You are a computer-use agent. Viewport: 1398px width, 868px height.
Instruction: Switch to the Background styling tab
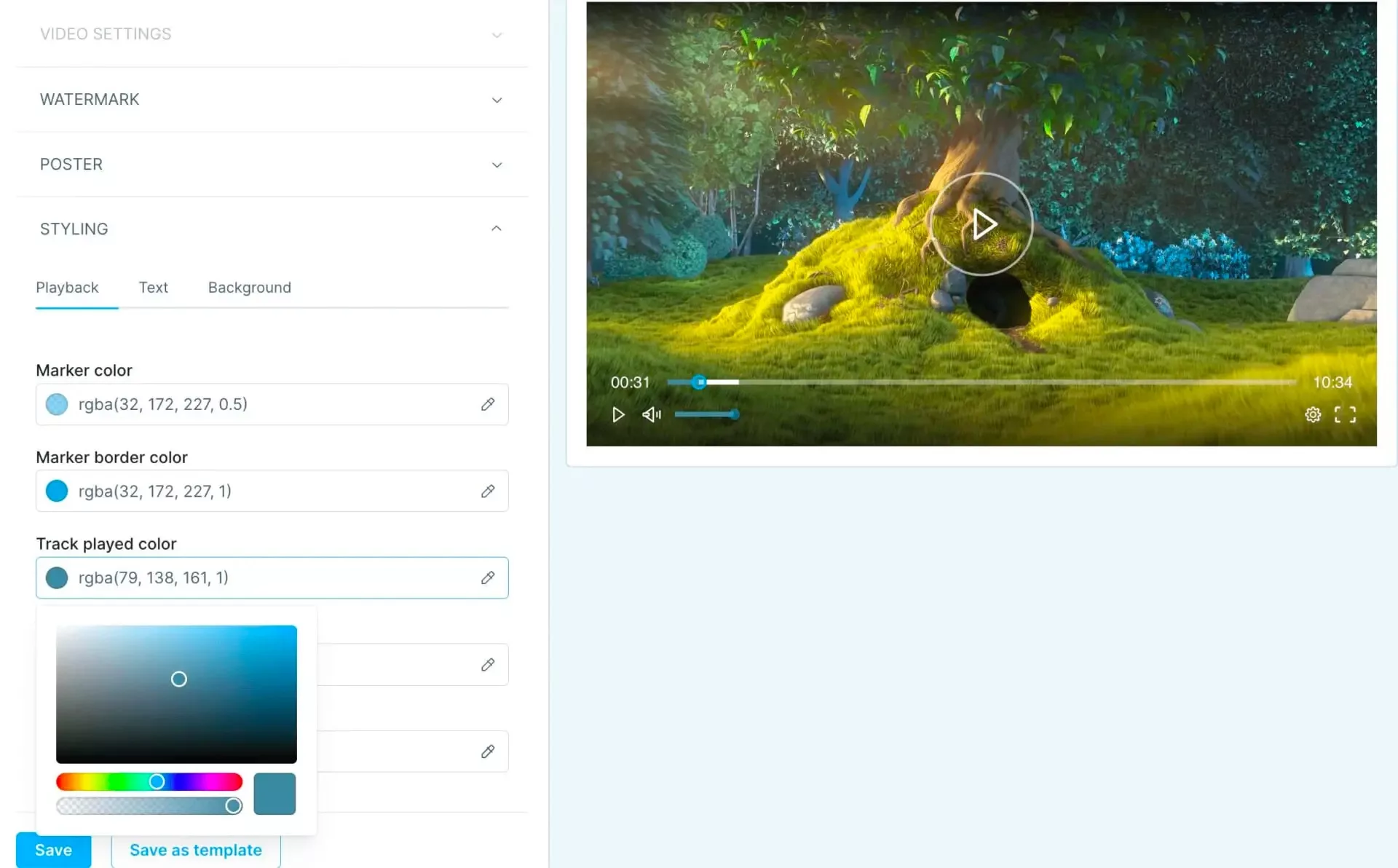point(249,287)
